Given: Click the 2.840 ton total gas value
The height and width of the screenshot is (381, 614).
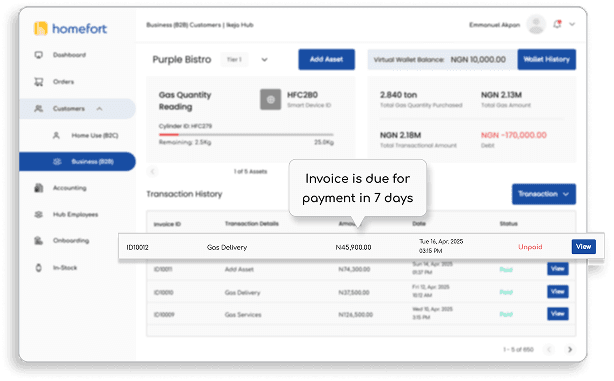Looking at the screenshot, I should [x=398, y=95].
